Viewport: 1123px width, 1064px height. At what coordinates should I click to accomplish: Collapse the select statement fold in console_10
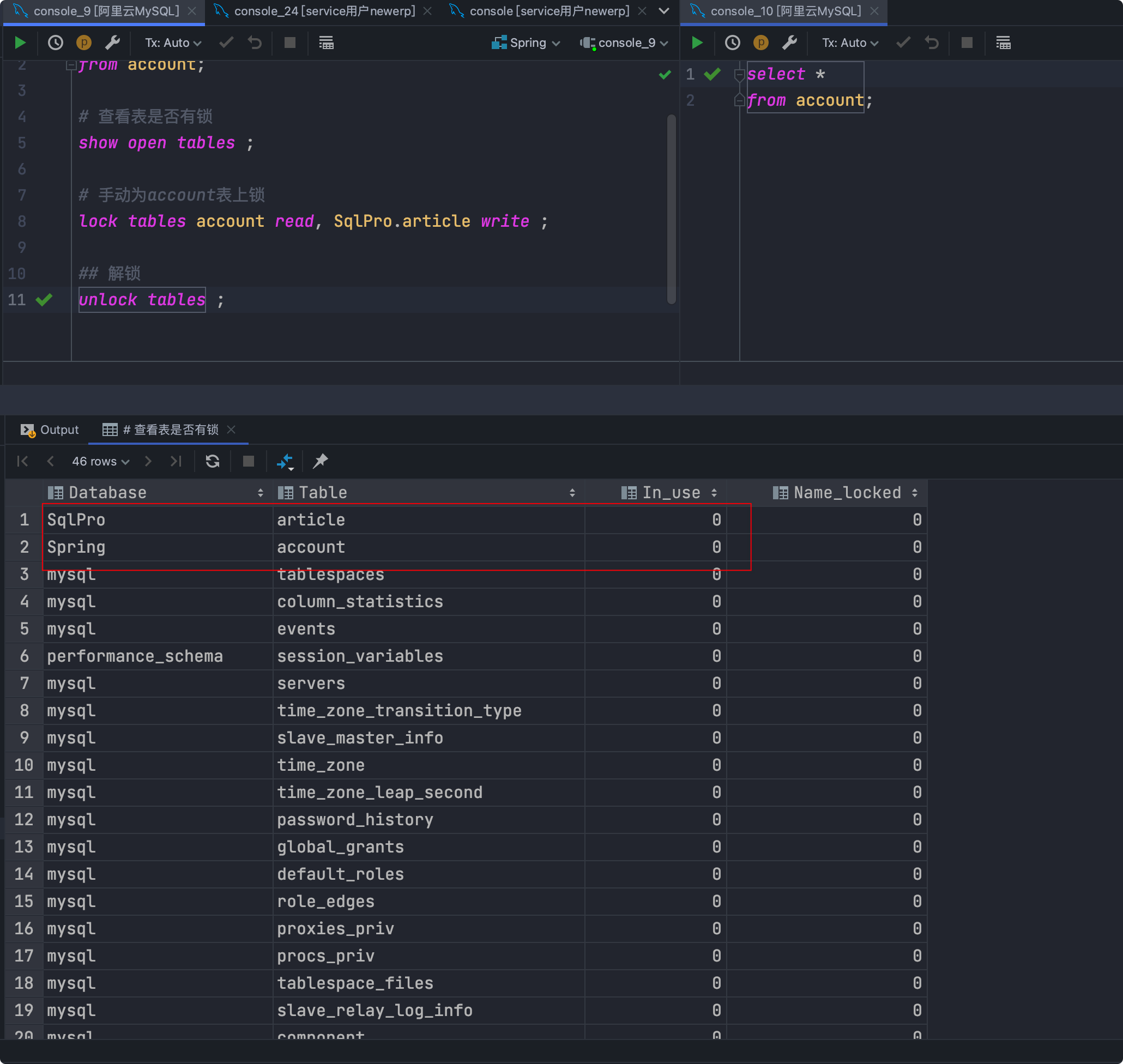pyautogui.click(x=739, y=74)
